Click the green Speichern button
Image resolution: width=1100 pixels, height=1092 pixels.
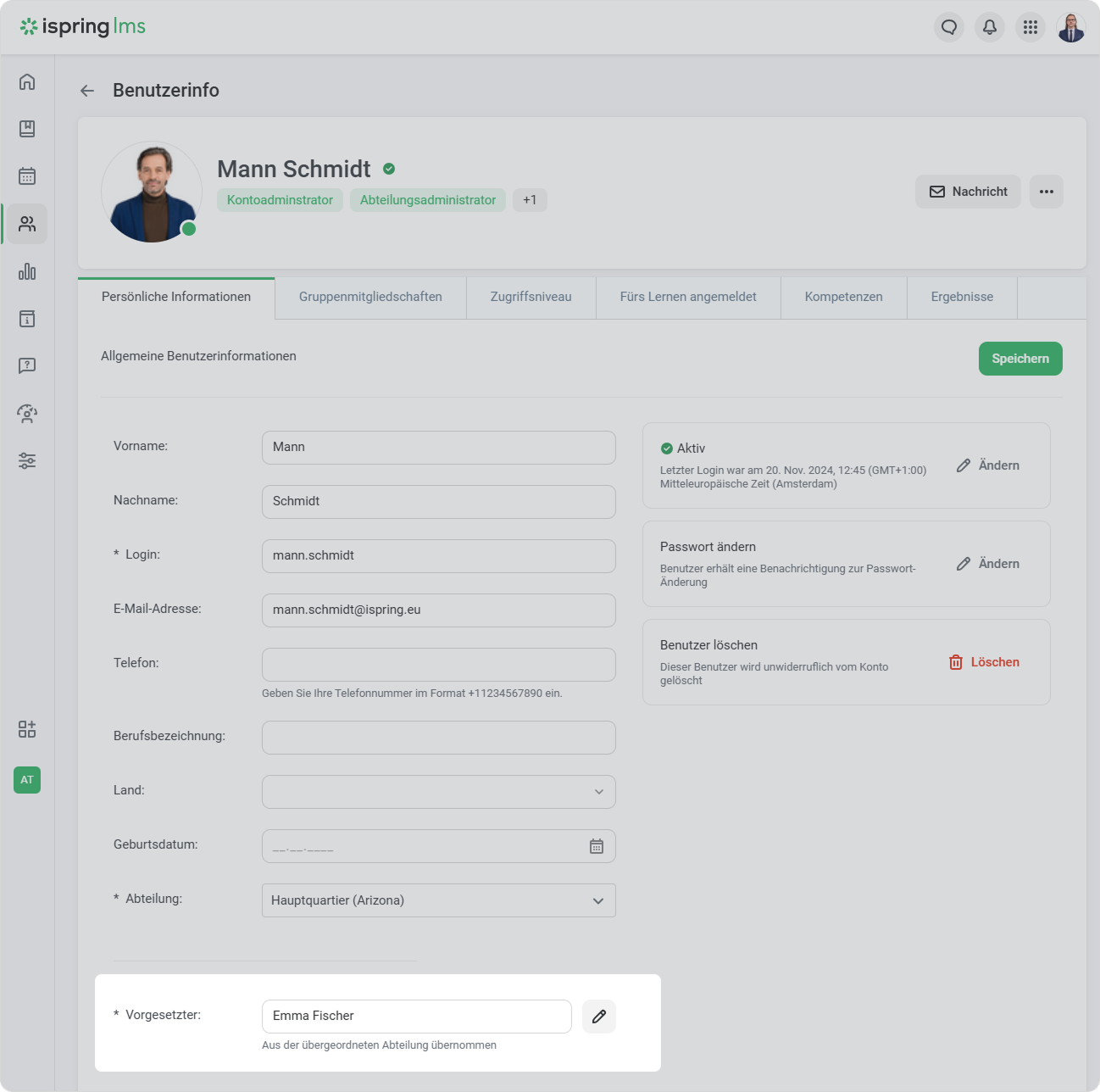coord(1019,359)
